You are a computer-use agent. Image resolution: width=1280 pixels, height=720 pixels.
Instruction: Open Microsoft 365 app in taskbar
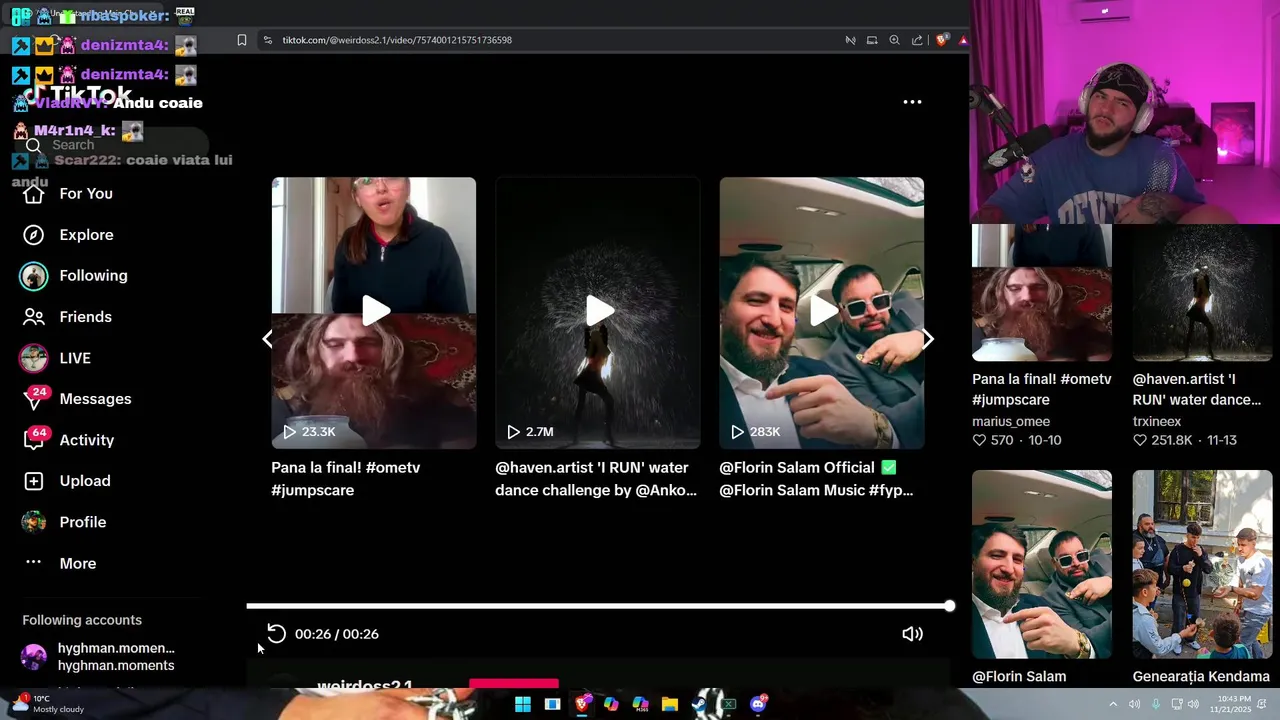641,704
